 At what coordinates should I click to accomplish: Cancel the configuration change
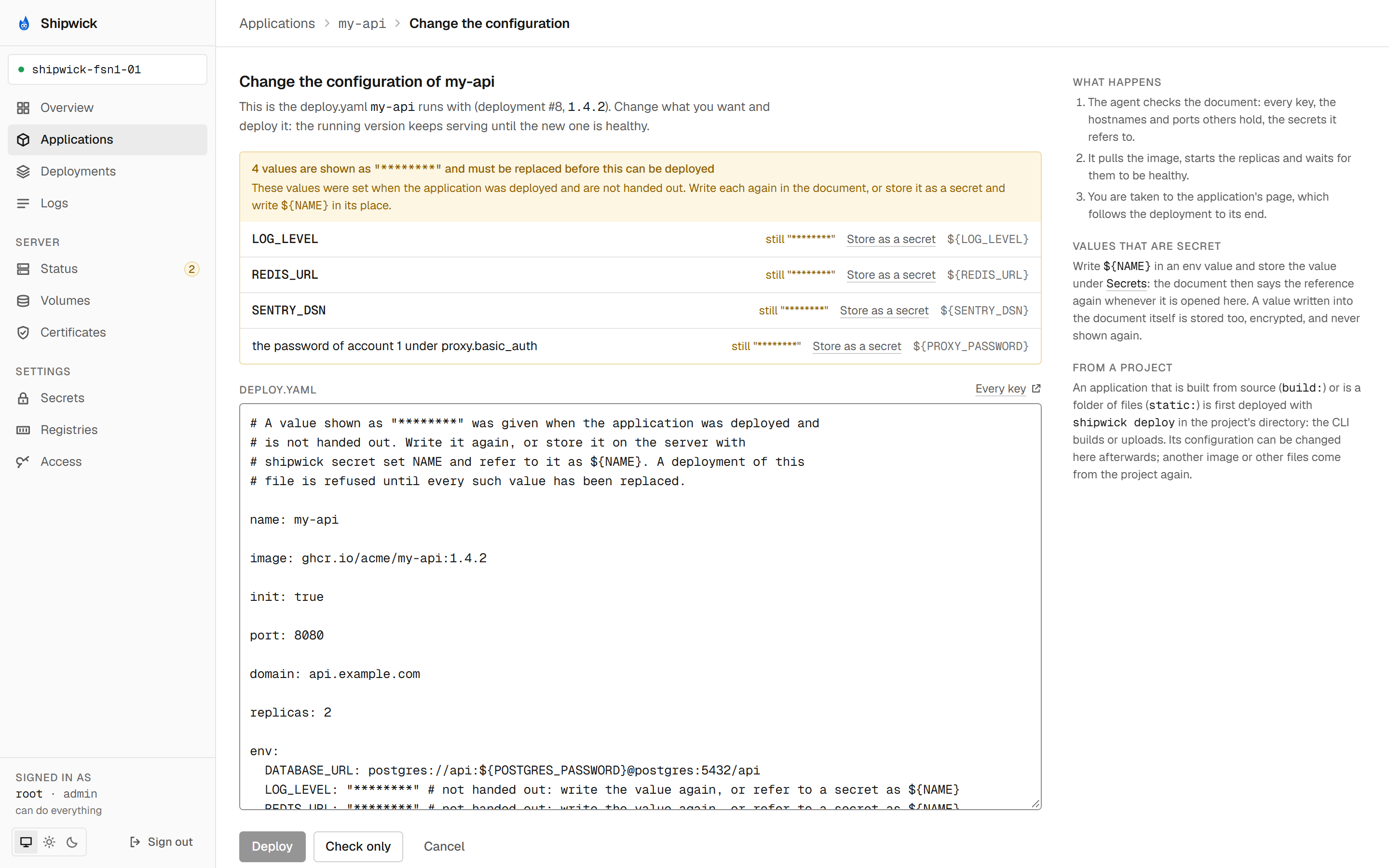(444, 846)
